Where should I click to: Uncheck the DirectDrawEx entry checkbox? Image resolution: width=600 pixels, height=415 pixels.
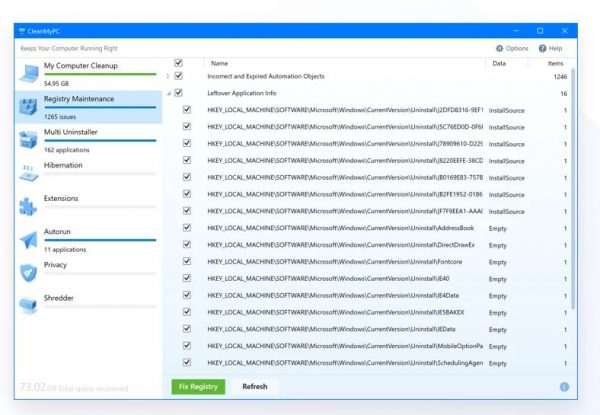(187, 244)
